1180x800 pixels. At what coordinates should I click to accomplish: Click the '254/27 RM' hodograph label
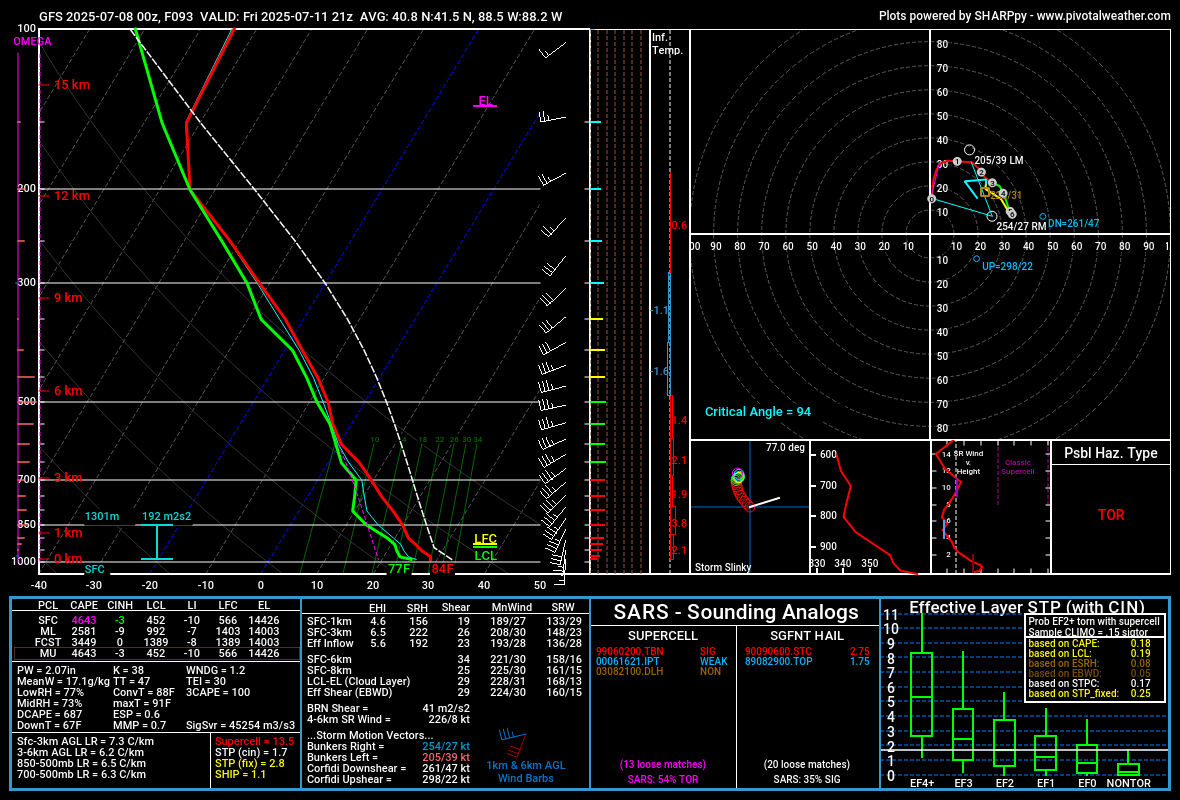tap(1021, 226)
